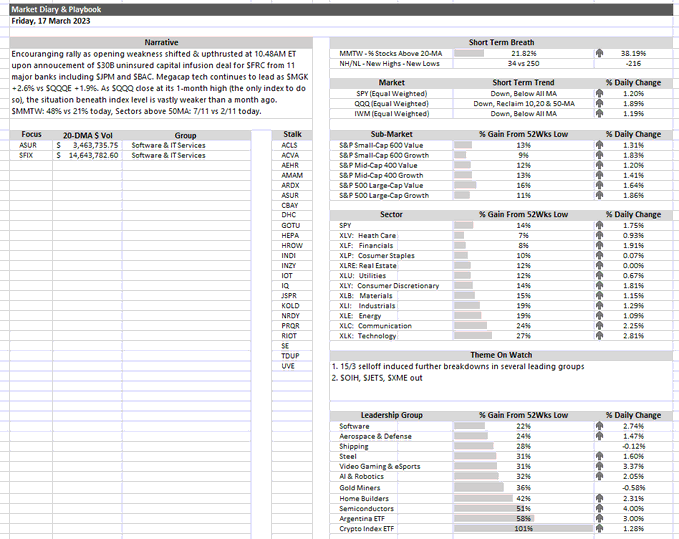
Task: Click the up arrow in XLF Financials row
Action: 599,245
